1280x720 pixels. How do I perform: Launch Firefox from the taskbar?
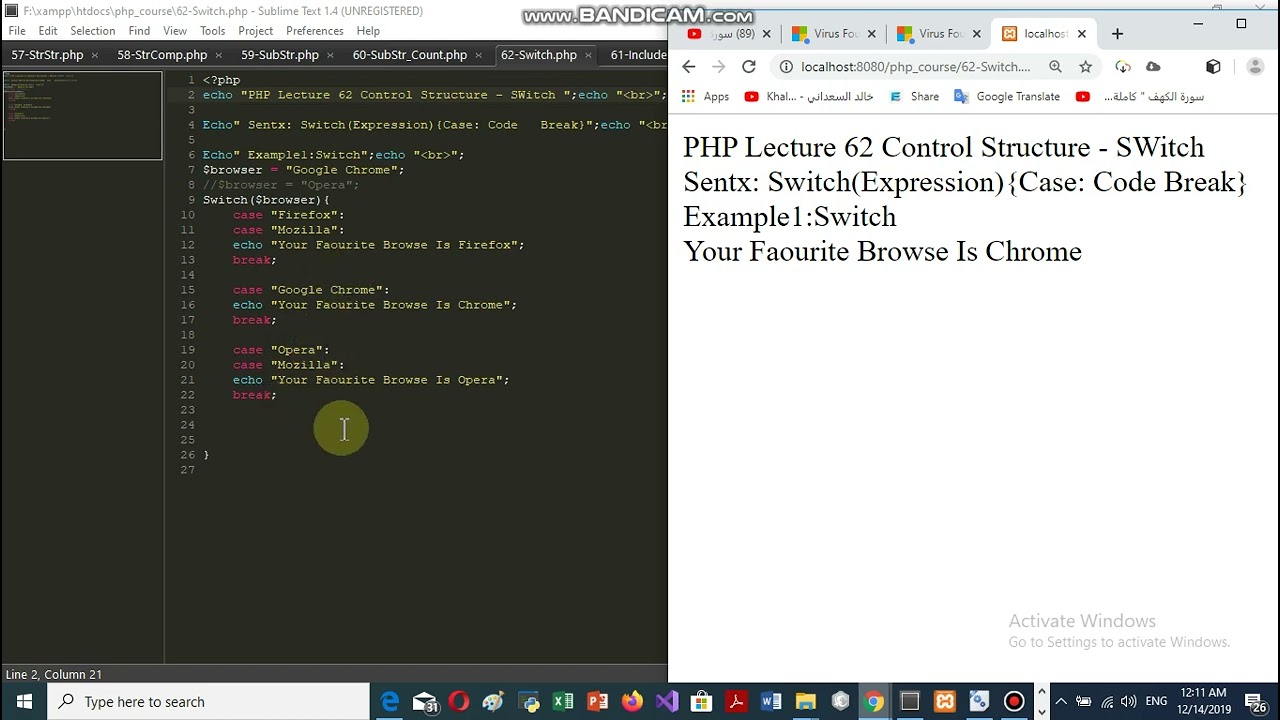[x=632, y=702]
